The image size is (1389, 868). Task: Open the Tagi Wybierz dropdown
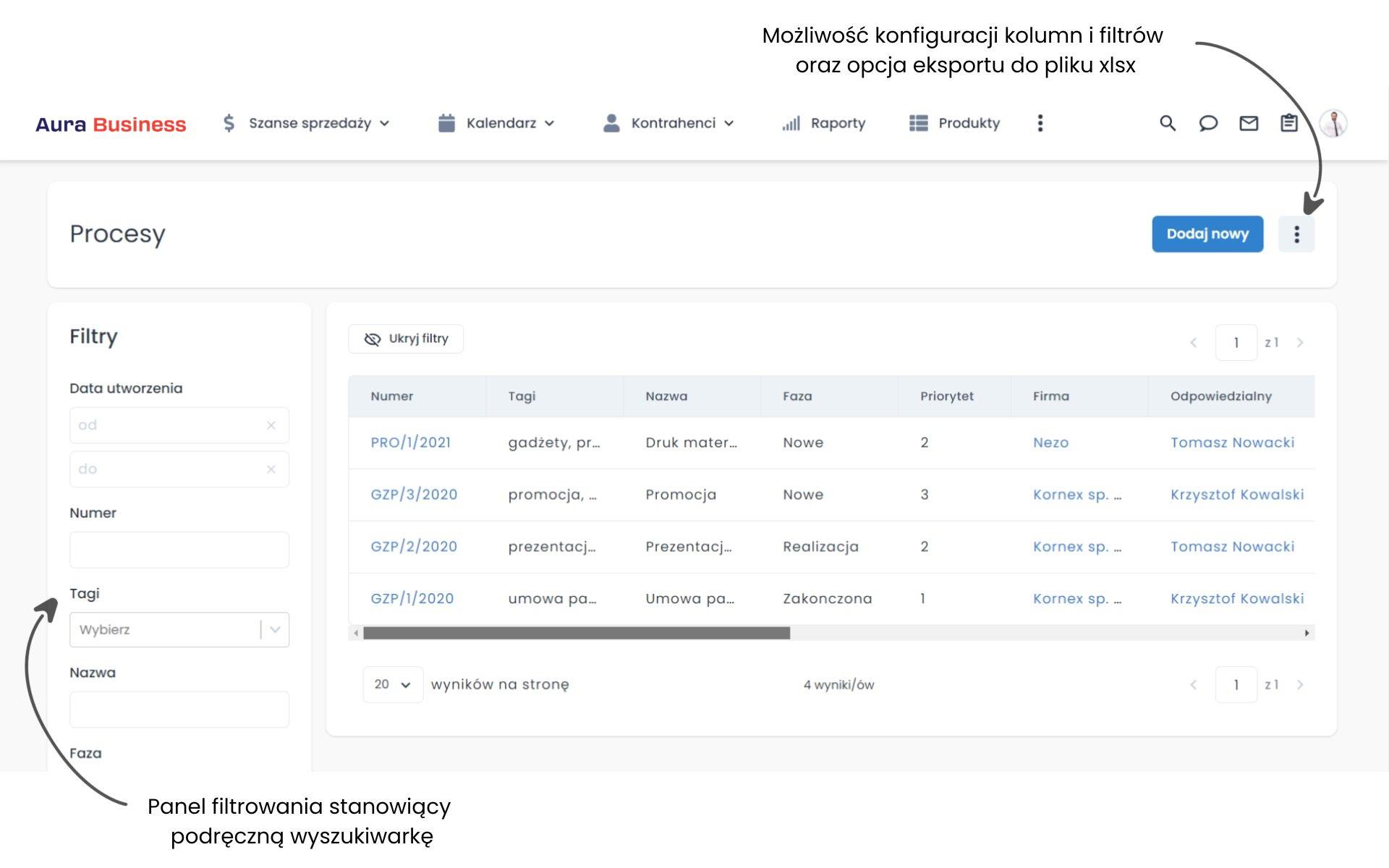pyautogui.click(x=179, y=629)
